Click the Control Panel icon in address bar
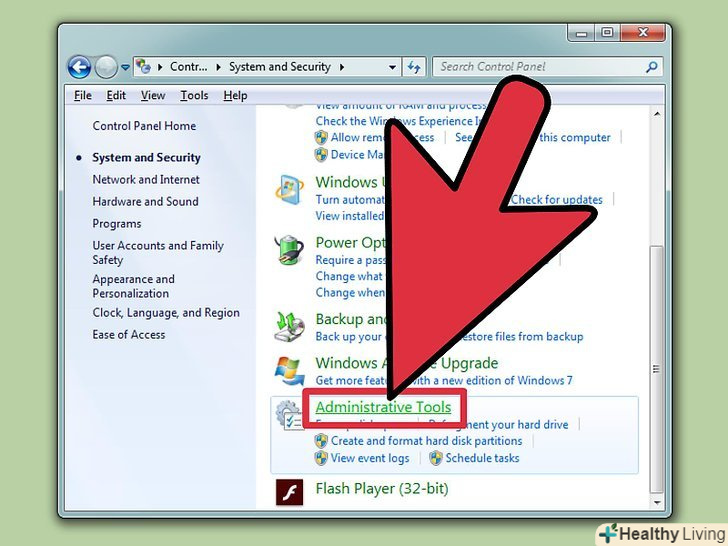 click(143, 66)
